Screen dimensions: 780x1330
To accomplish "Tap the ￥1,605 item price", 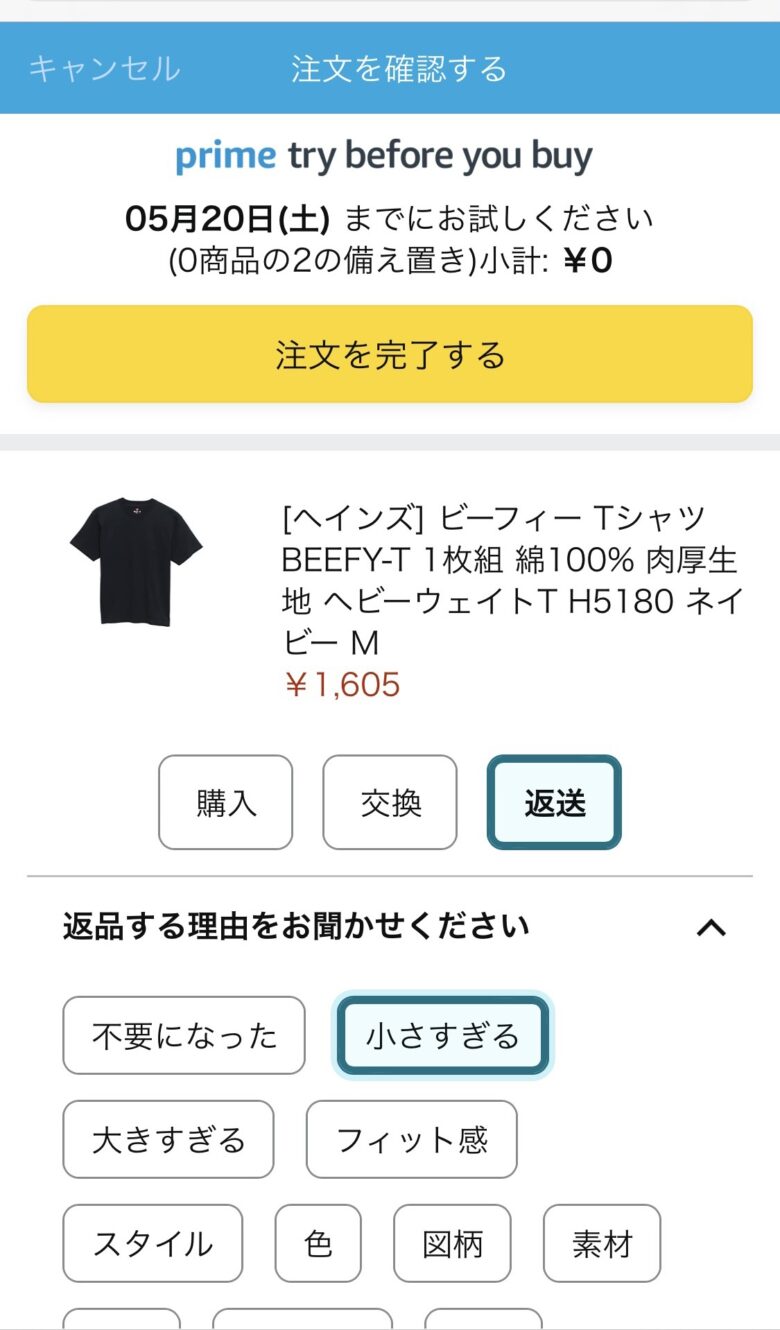I will coord(342,685).
